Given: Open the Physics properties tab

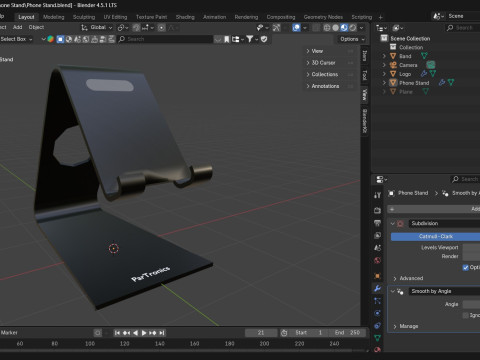Looking at the screenshot, I should coord(377,313).
